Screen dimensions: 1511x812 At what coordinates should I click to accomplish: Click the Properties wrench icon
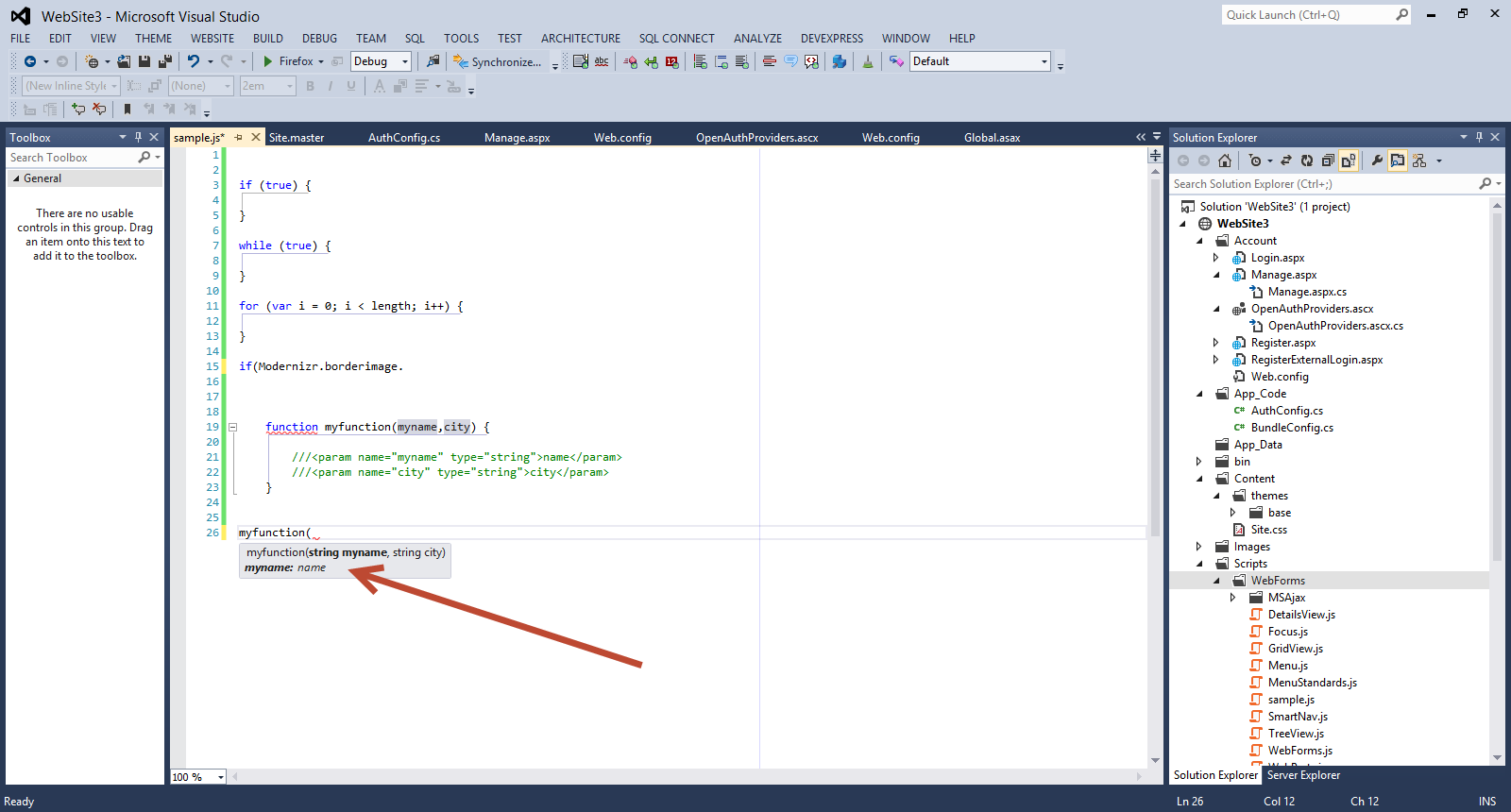[1377, 161]
